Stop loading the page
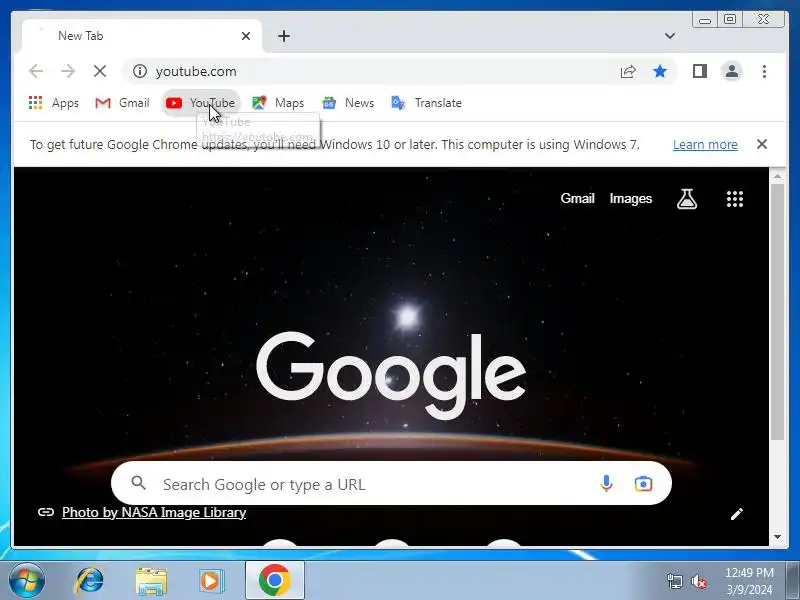 tap(100, 71)
